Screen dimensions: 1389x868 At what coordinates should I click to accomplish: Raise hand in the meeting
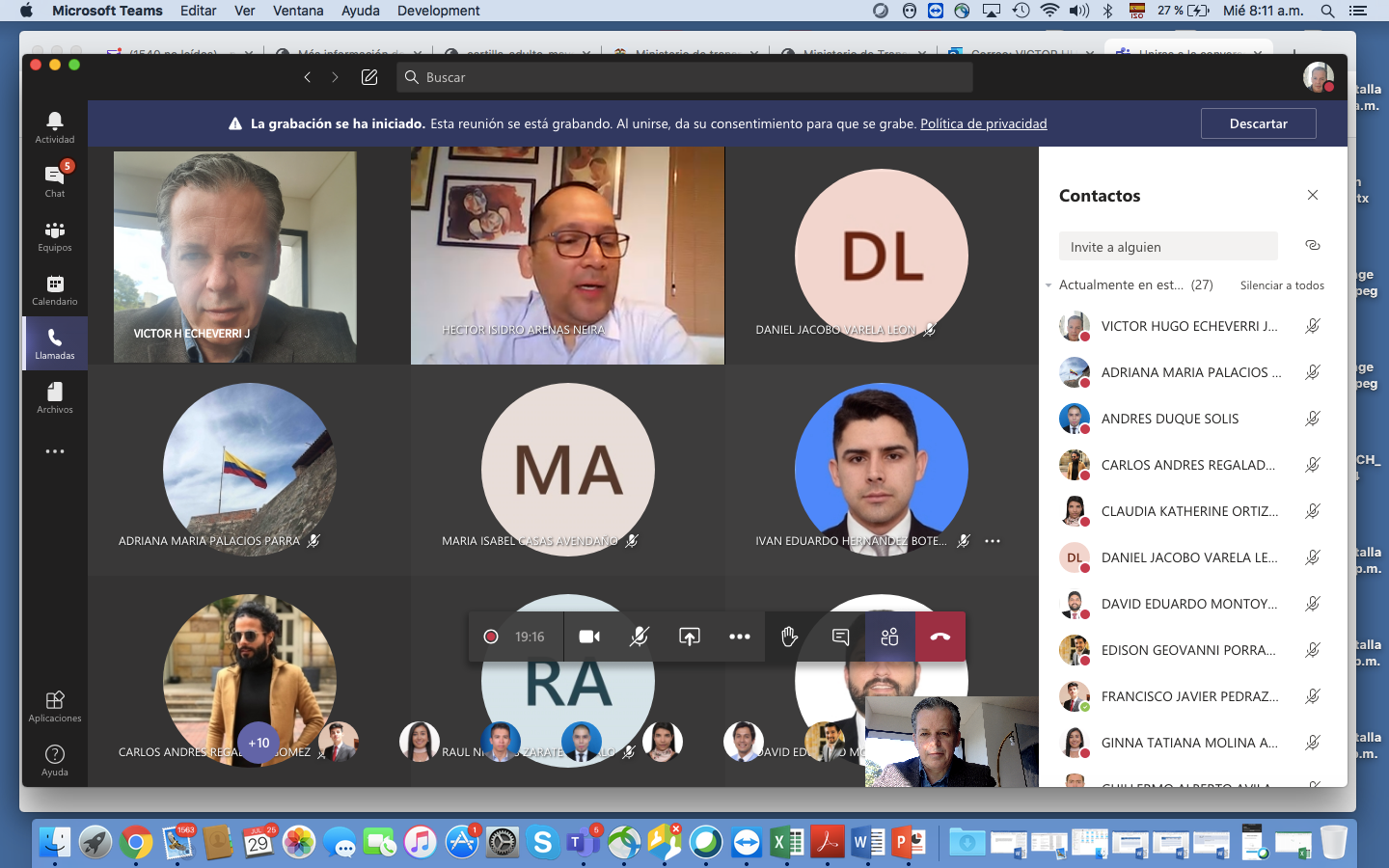click(x=790, y=637)
